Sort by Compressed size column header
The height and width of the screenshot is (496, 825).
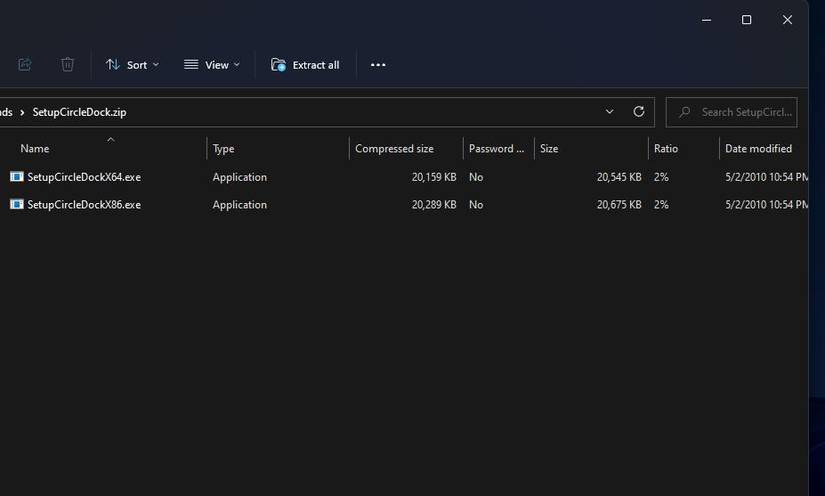click(x=394, y=149)
